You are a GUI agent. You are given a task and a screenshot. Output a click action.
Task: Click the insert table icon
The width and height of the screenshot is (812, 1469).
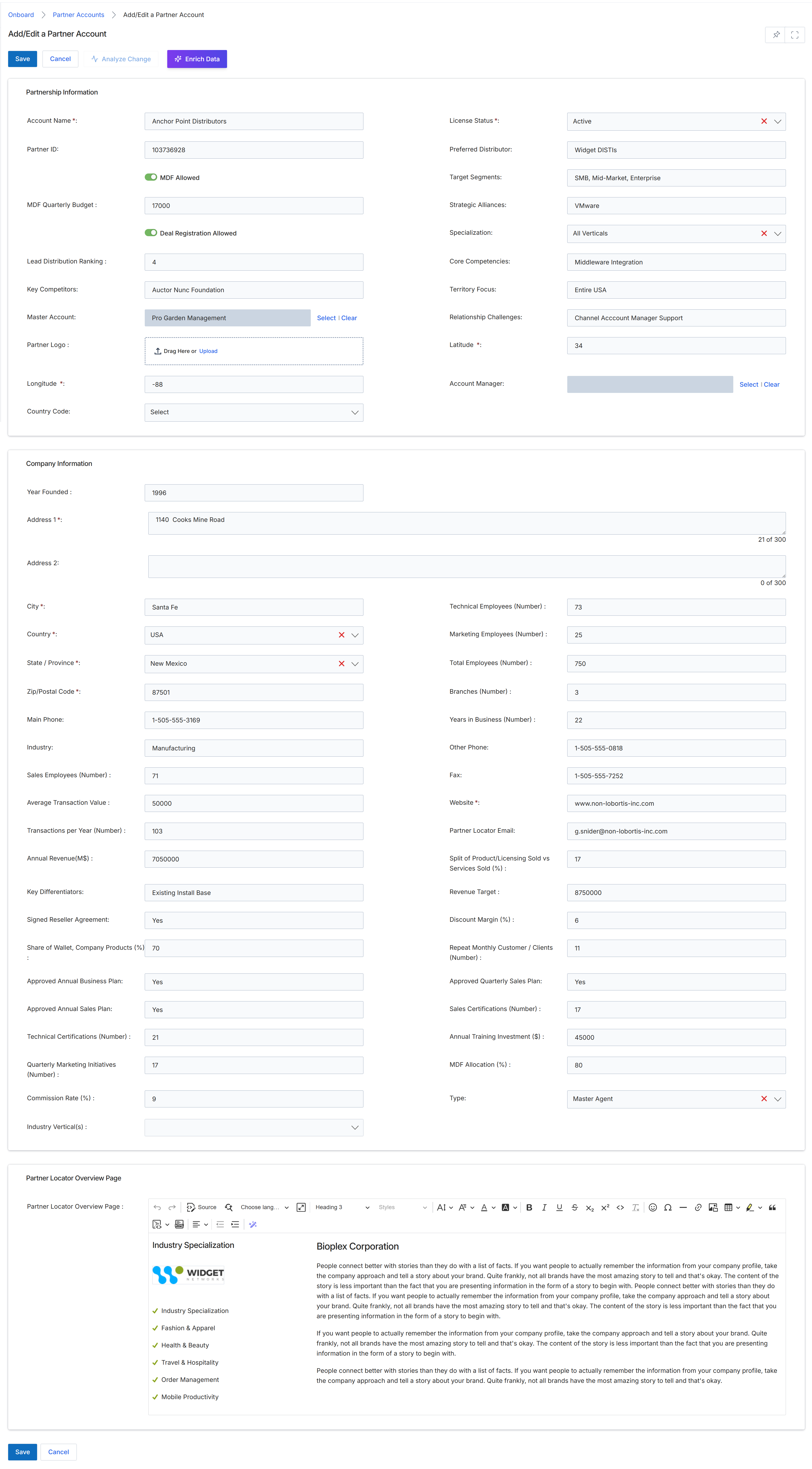pyautogui.click(x=728, y=1207)
